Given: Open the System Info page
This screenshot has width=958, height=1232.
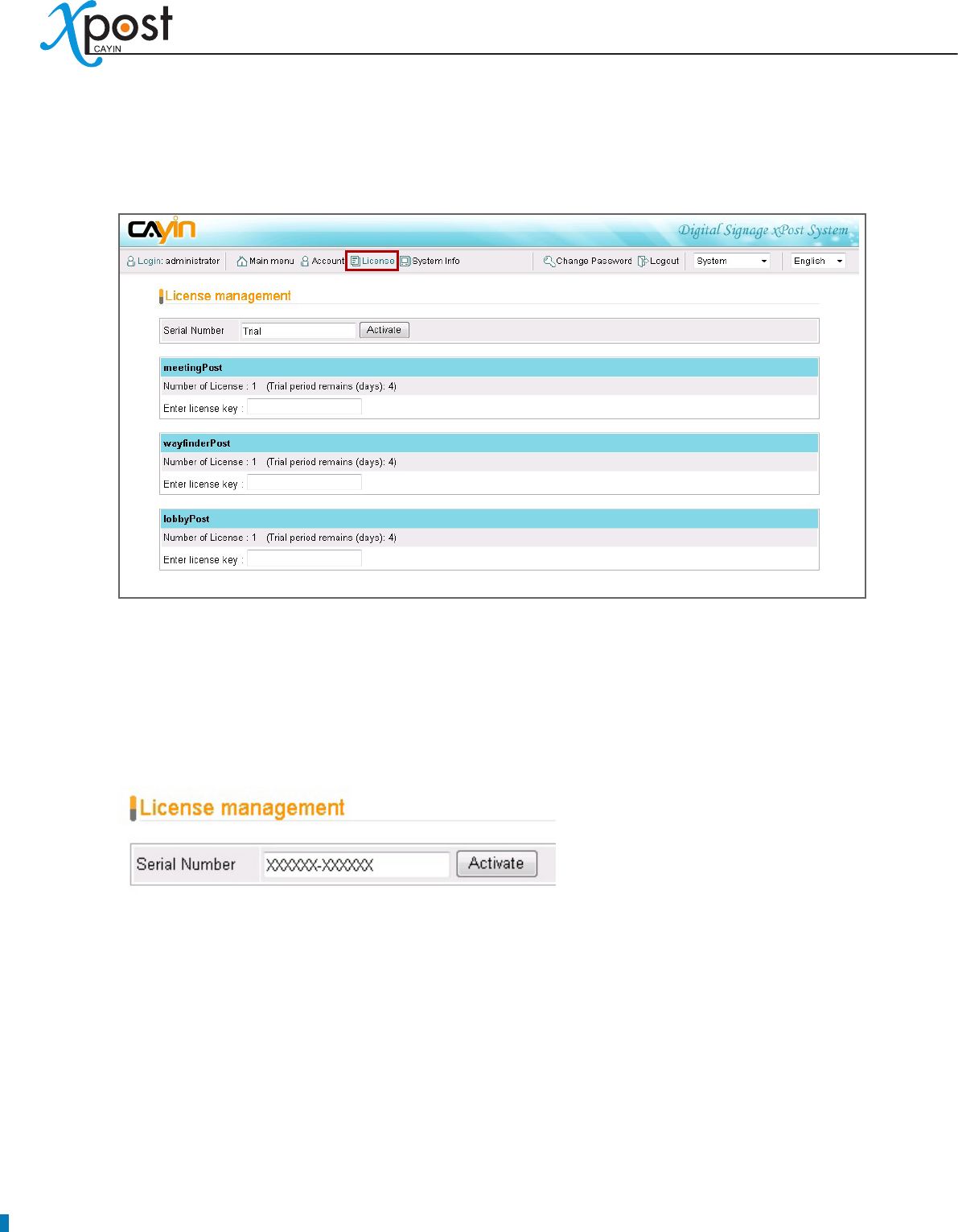Looking at the screenshot, I should tap(436, 261).
